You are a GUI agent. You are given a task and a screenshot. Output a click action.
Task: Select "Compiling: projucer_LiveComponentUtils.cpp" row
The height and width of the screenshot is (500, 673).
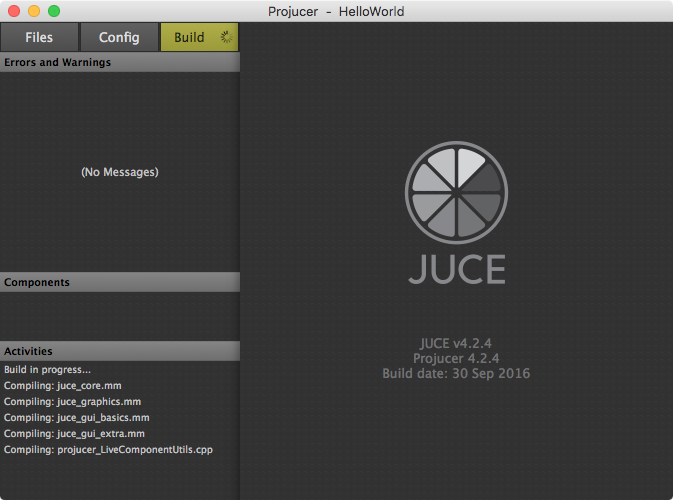click(120, 449)
